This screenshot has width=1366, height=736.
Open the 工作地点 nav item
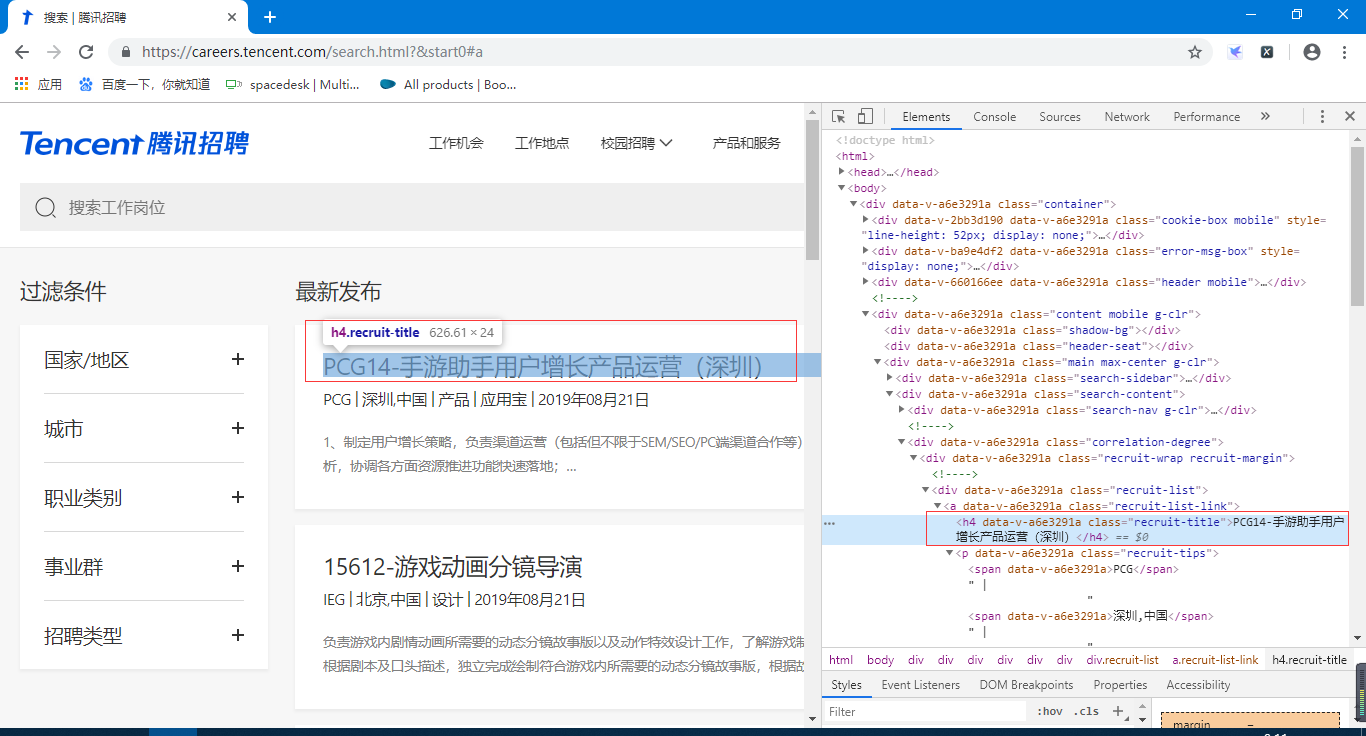(542, 143)
